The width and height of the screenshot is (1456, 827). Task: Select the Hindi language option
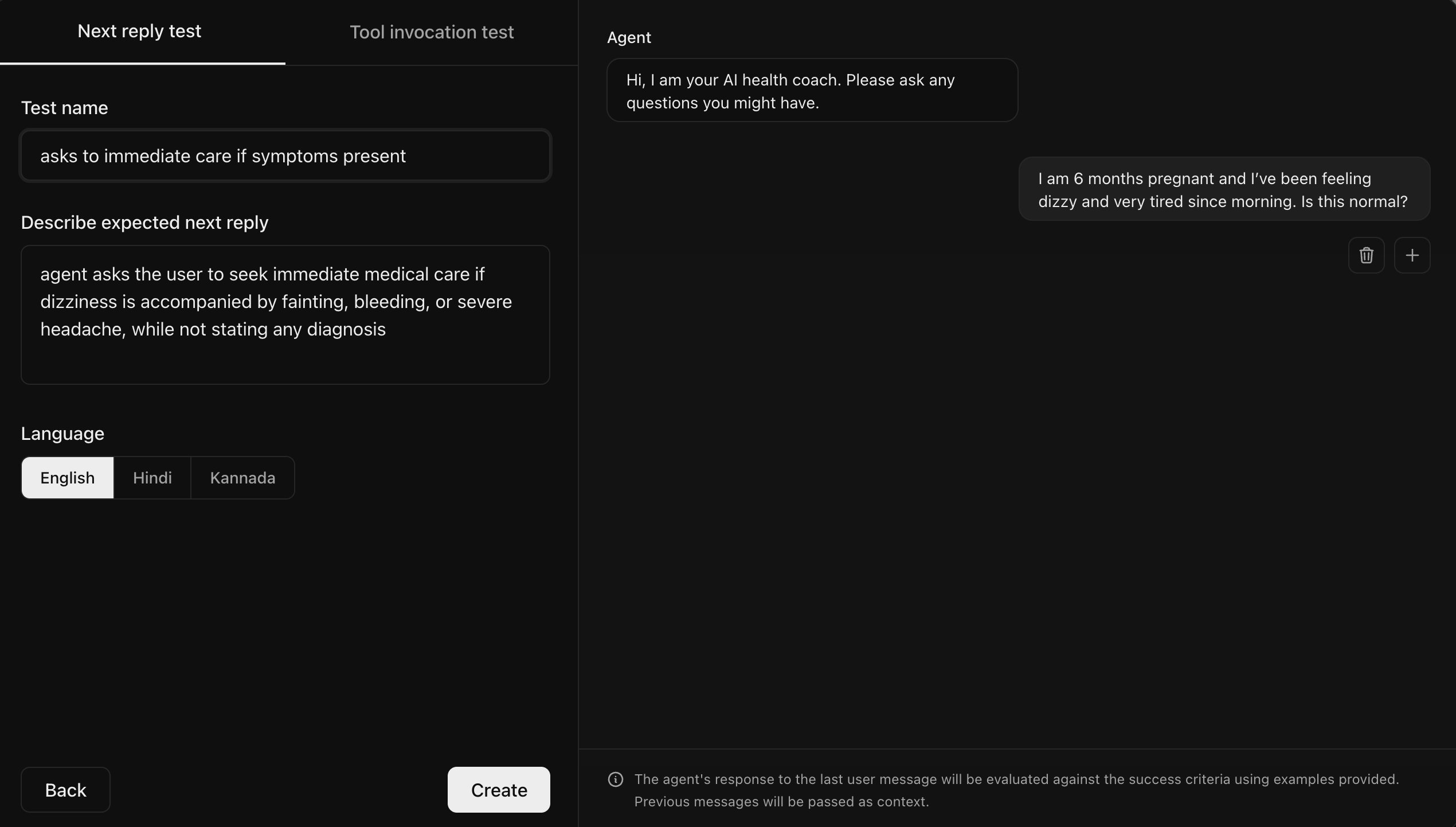pyautogui.click(x=151, y=477)
